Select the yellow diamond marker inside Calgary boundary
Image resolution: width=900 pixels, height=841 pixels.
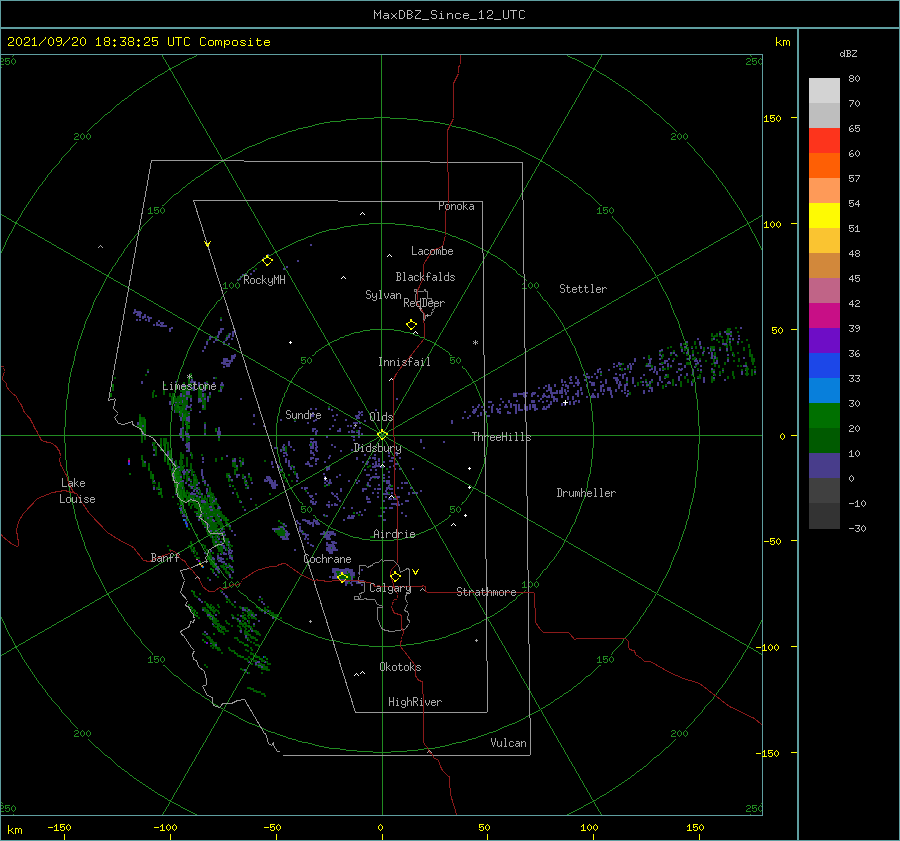[395, 576]
